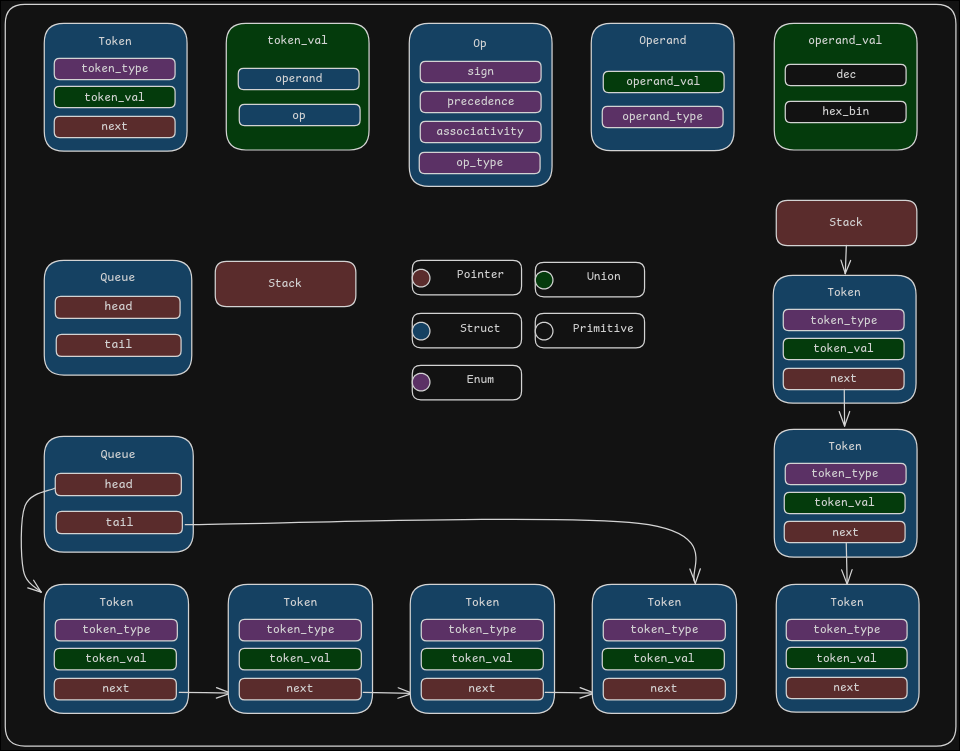The height and width of the screenshot is (751, 960).
Task: Click the Struct legend circle
Action: (422, 330)
